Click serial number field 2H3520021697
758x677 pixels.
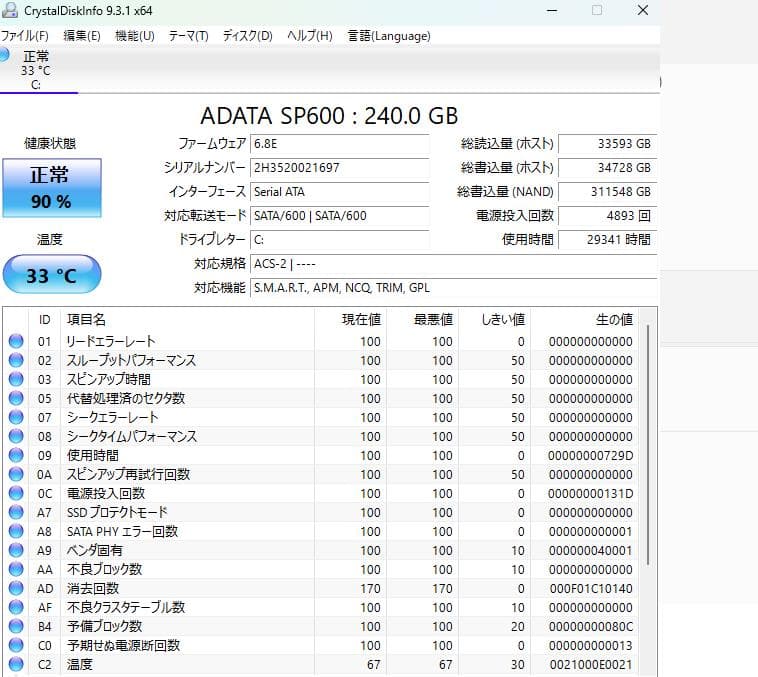pos(339,168)
